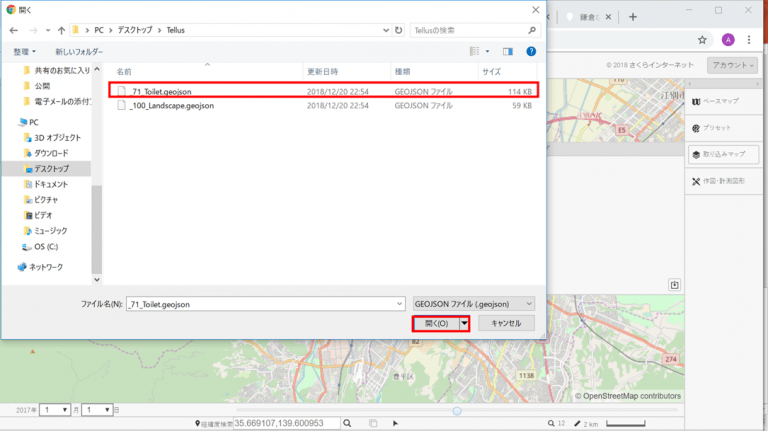The width and height of the screenshot is (768, 431).
Task: Open ネットワーク in the sidebar
Action: click(x=40, y=267)
